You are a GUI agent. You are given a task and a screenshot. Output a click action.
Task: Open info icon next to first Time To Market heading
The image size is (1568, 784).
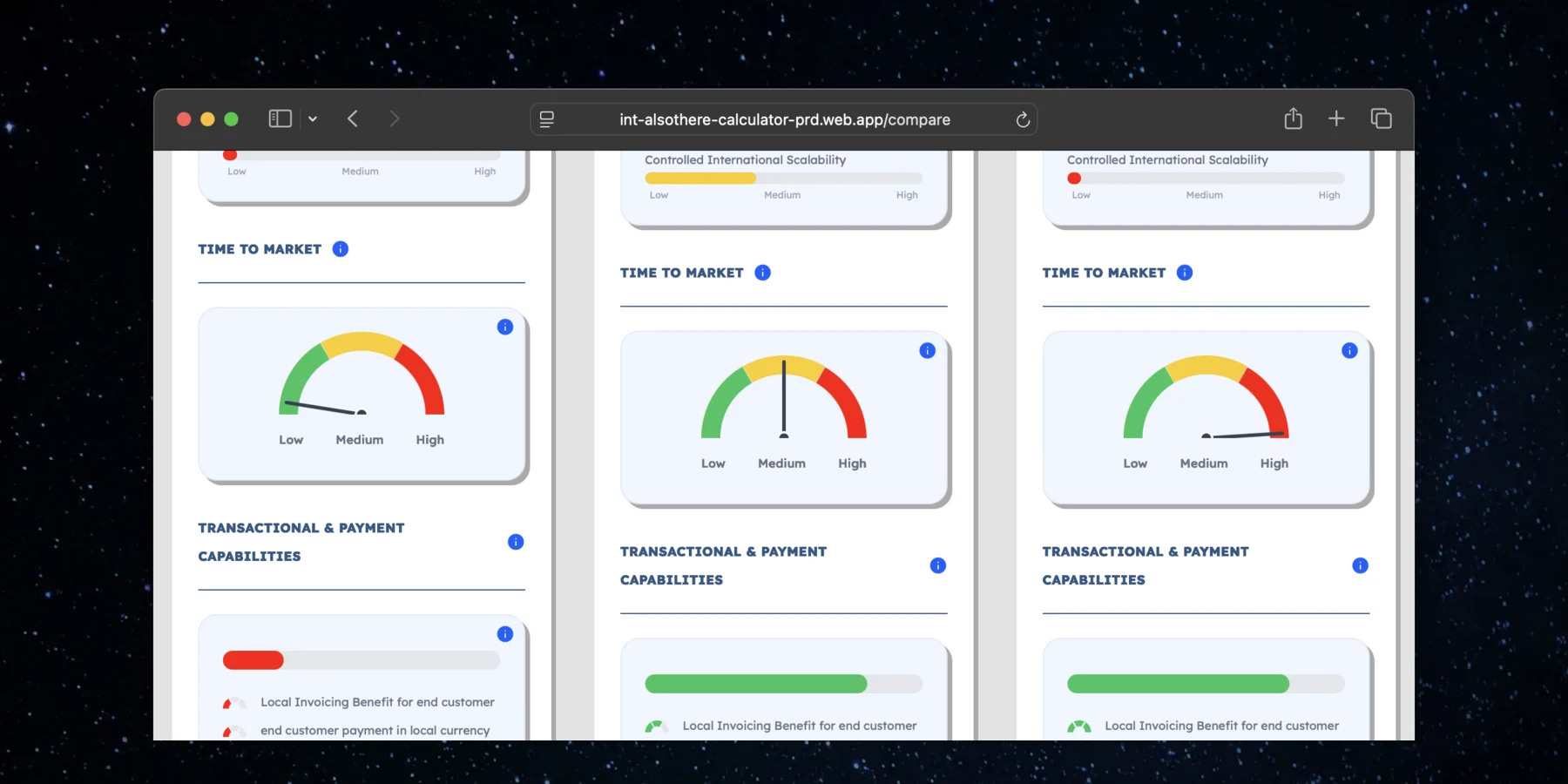[x=341, y=249]
